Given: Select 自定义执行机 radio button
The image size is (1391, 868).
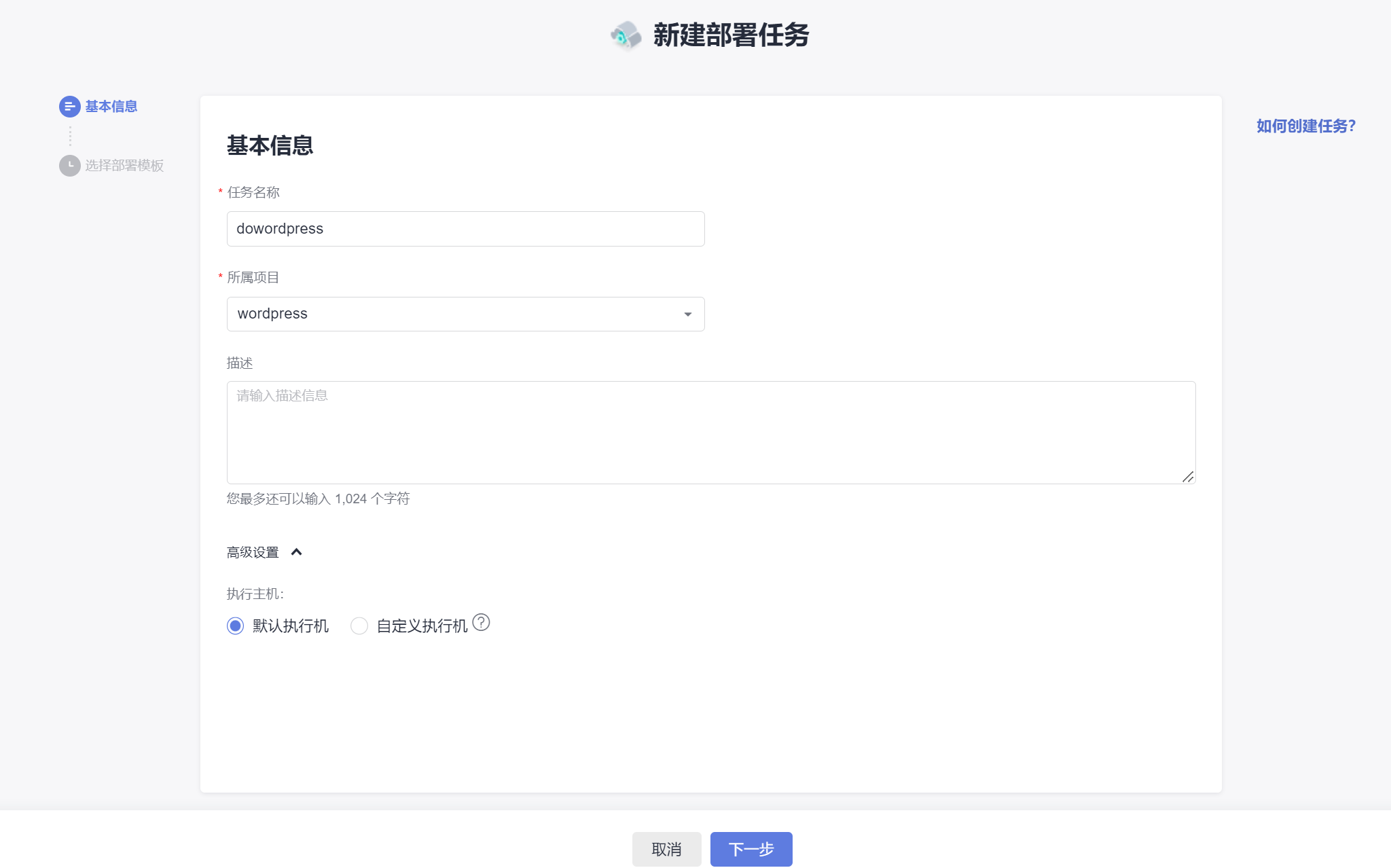Looking at the screenshot, I should tap(359, 626).
